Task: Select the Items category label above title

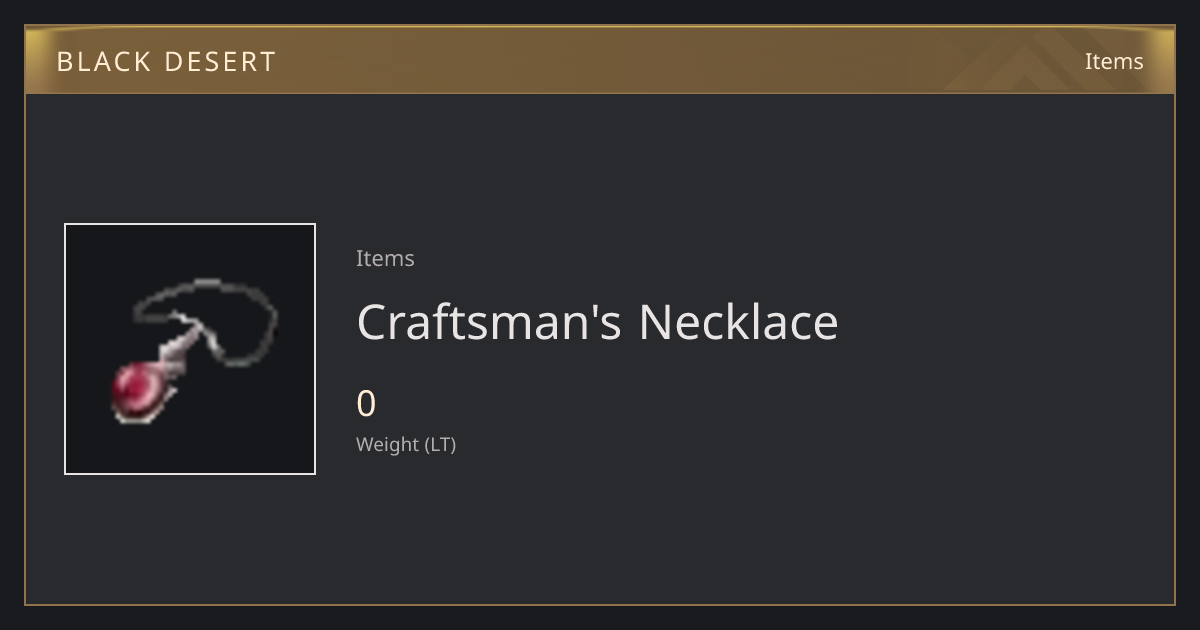Action: 385,258
